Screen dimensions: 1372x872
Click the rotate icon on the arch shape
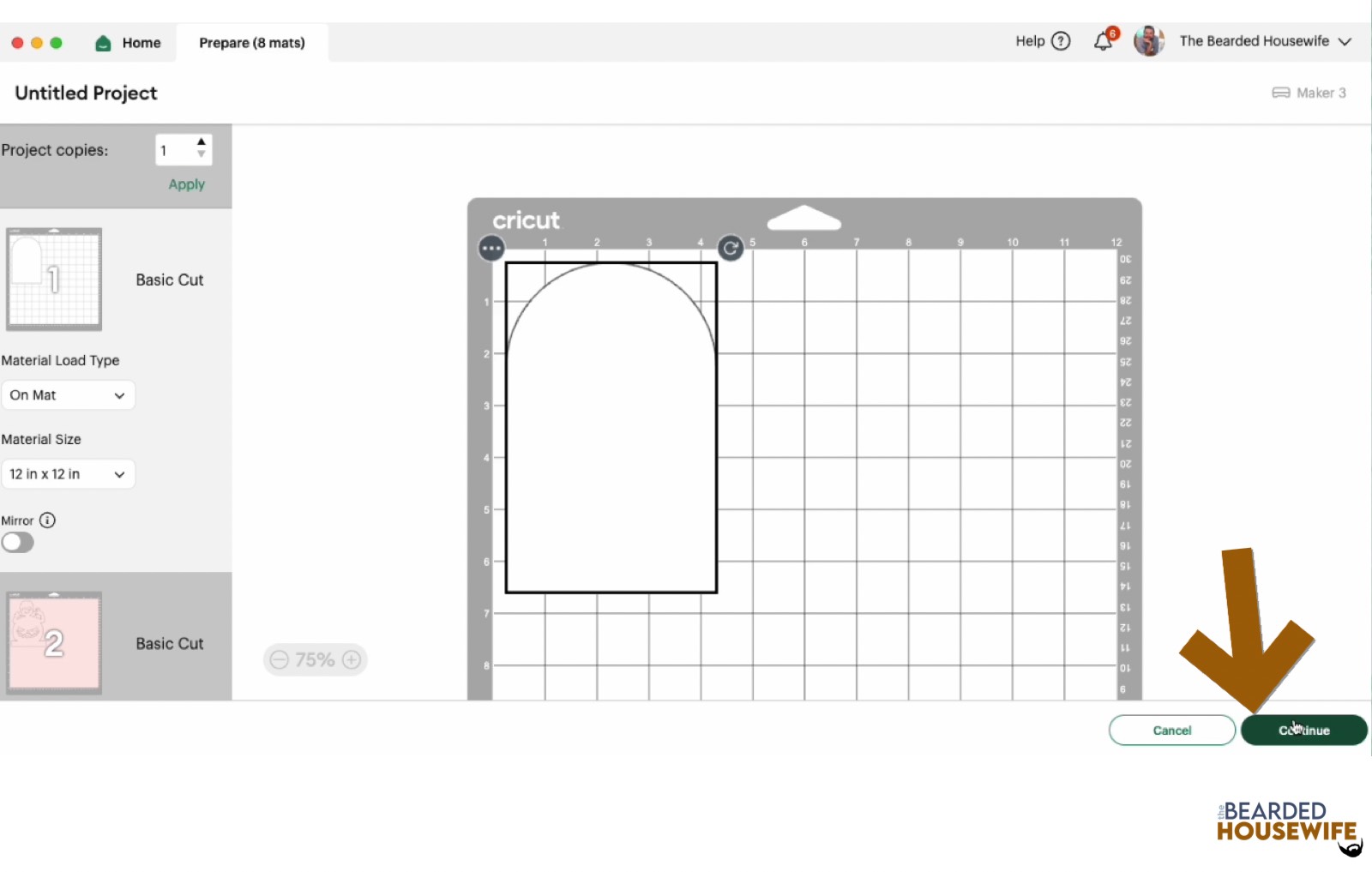tap(731, 249)
